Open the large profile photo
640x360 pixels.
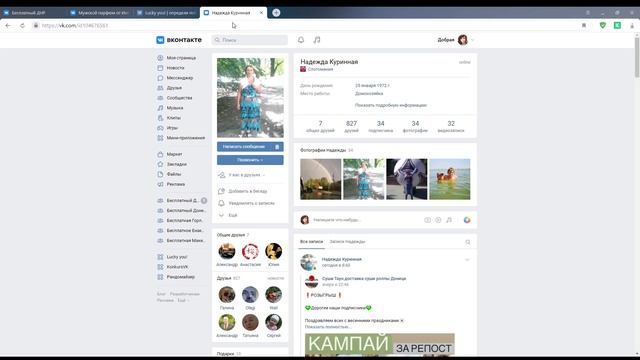(x=250, y=98)
